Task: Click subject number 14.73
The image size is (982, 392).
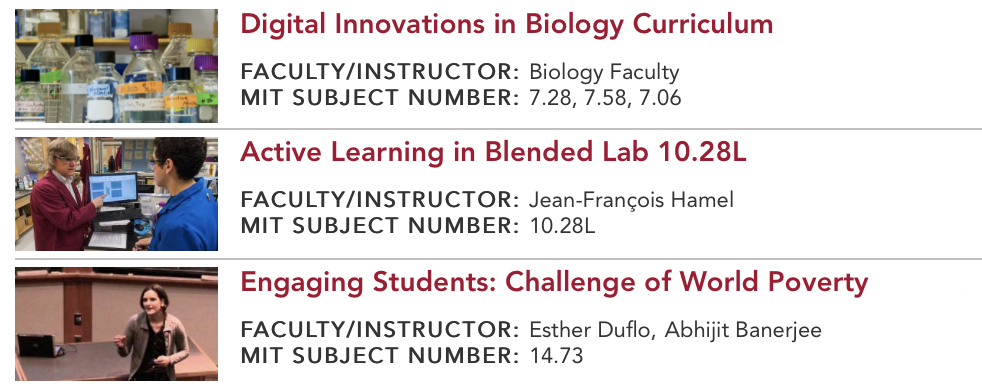Action: [556, 356]
